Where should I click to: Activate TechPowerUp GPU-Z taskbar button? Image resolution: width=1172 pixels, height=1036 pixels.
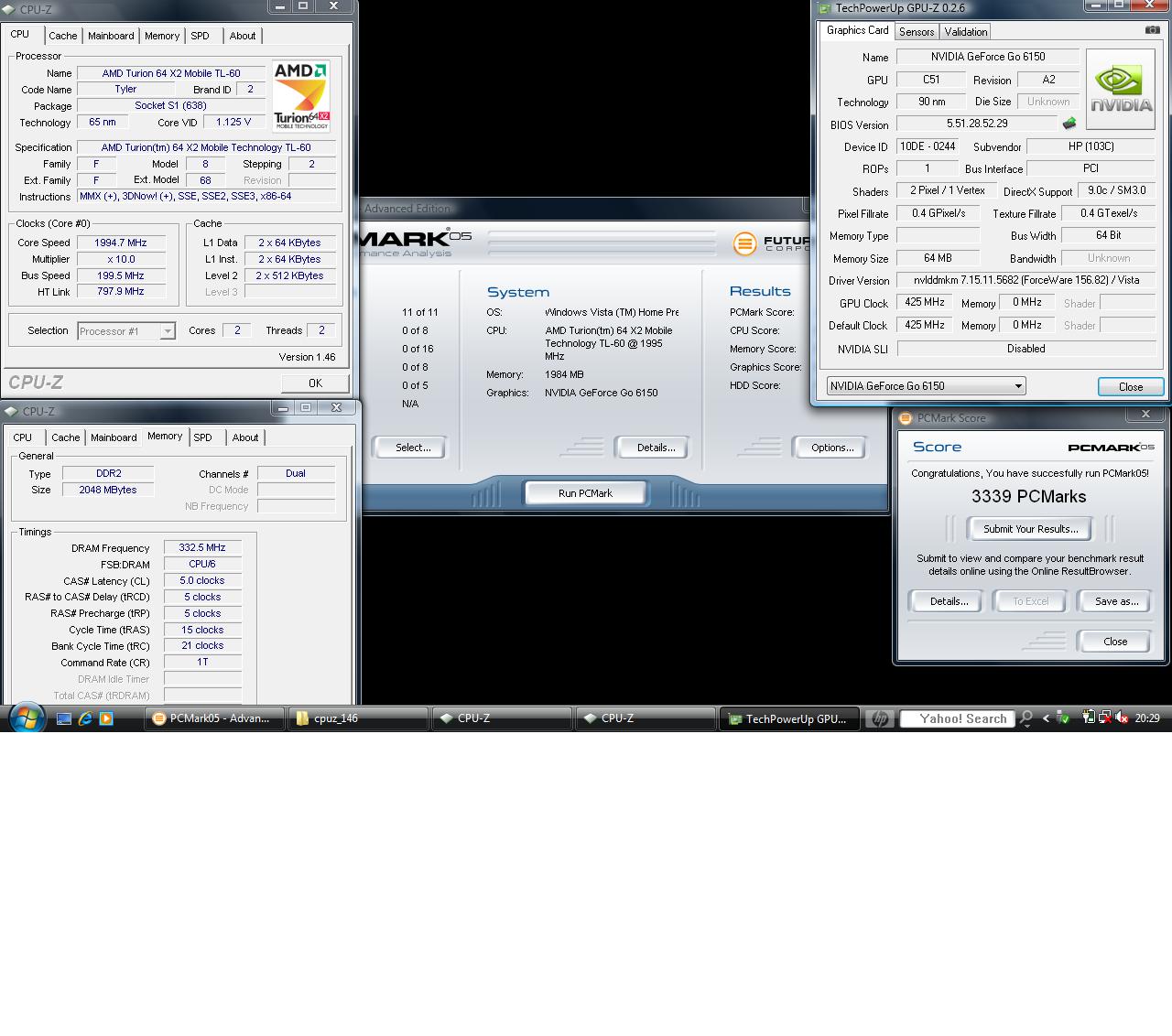click(x=789, y=718)
